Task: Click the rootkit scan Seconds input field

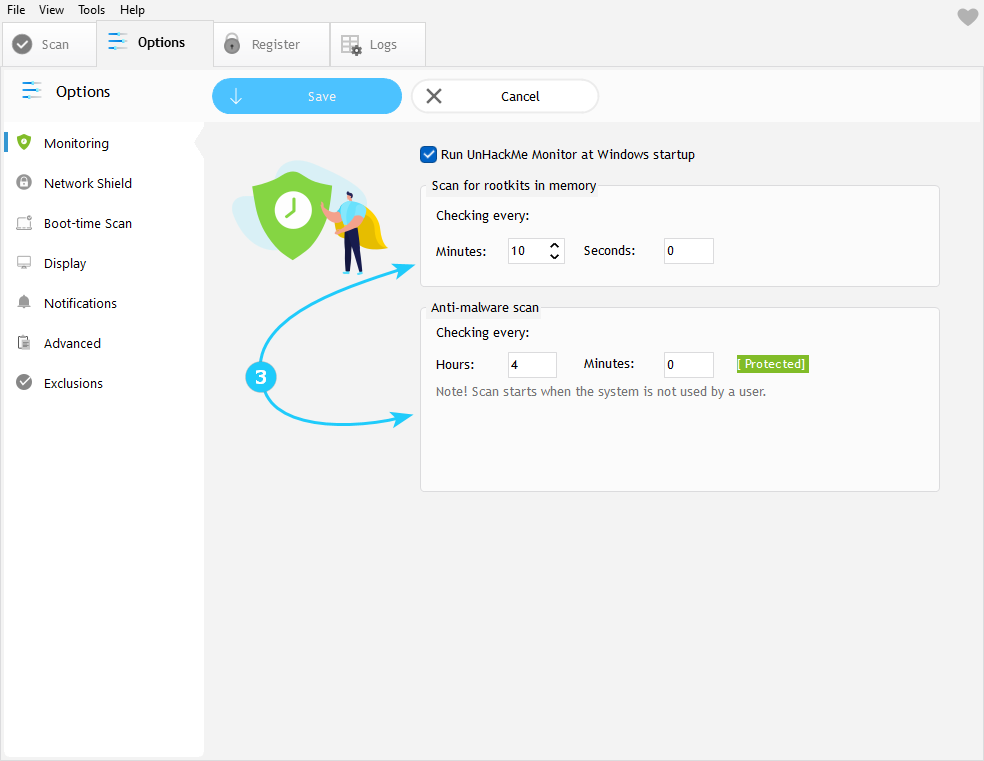Action: coord(688,251)
